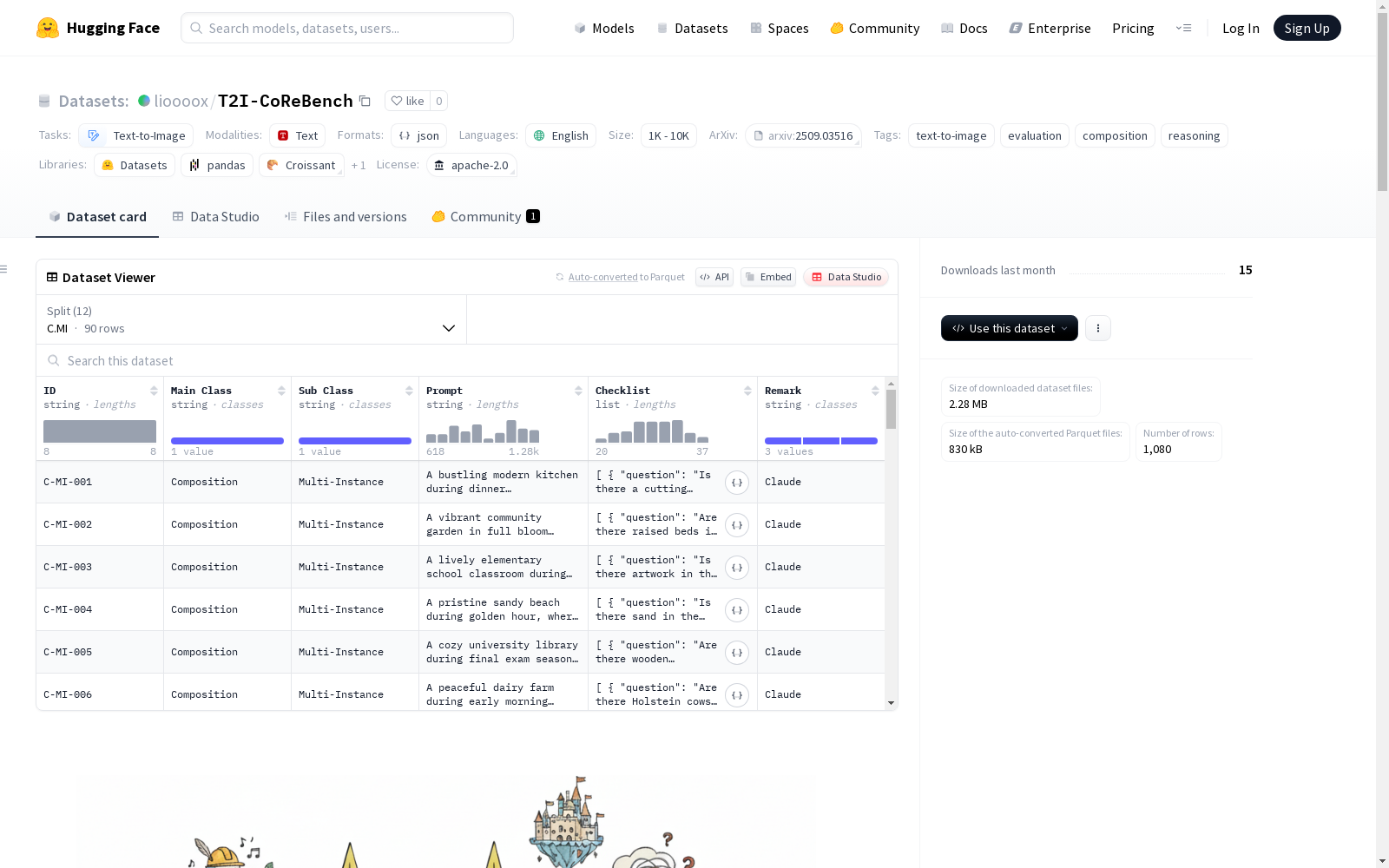1389x868 pixels.
Task: Click the composition tag
Action: (x=1115, y=135)
